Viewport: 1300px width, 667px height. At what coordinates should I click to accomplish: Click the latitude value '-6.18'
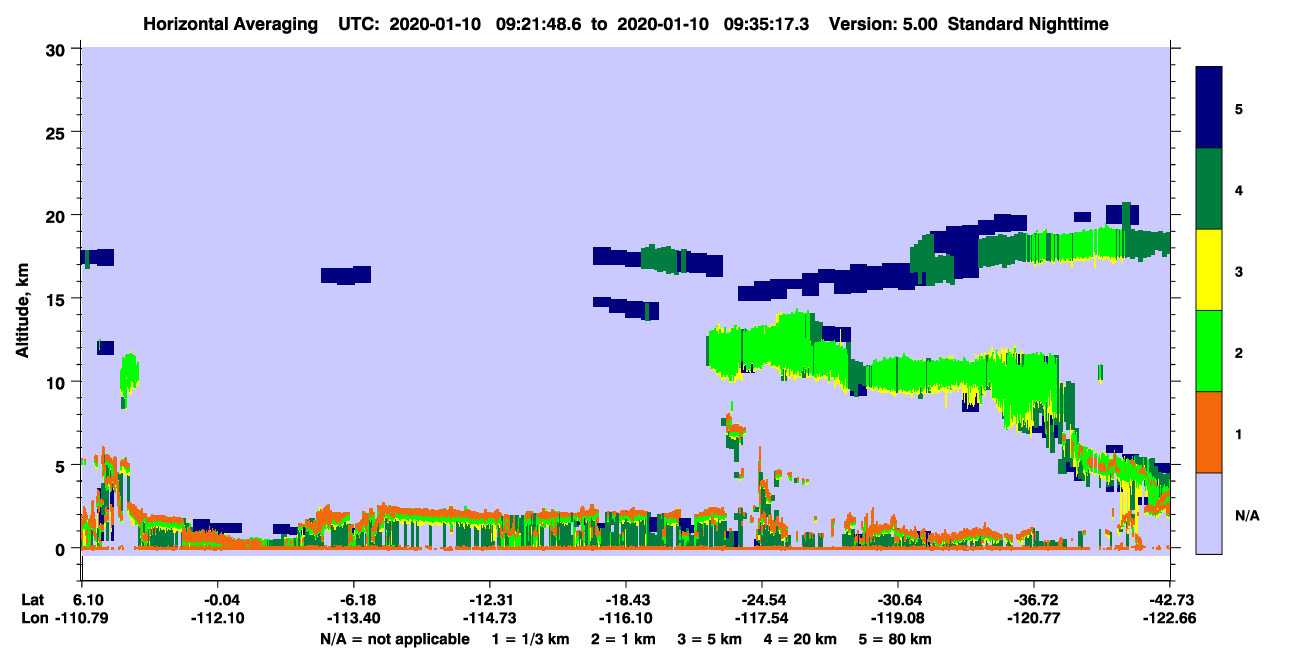354,599
